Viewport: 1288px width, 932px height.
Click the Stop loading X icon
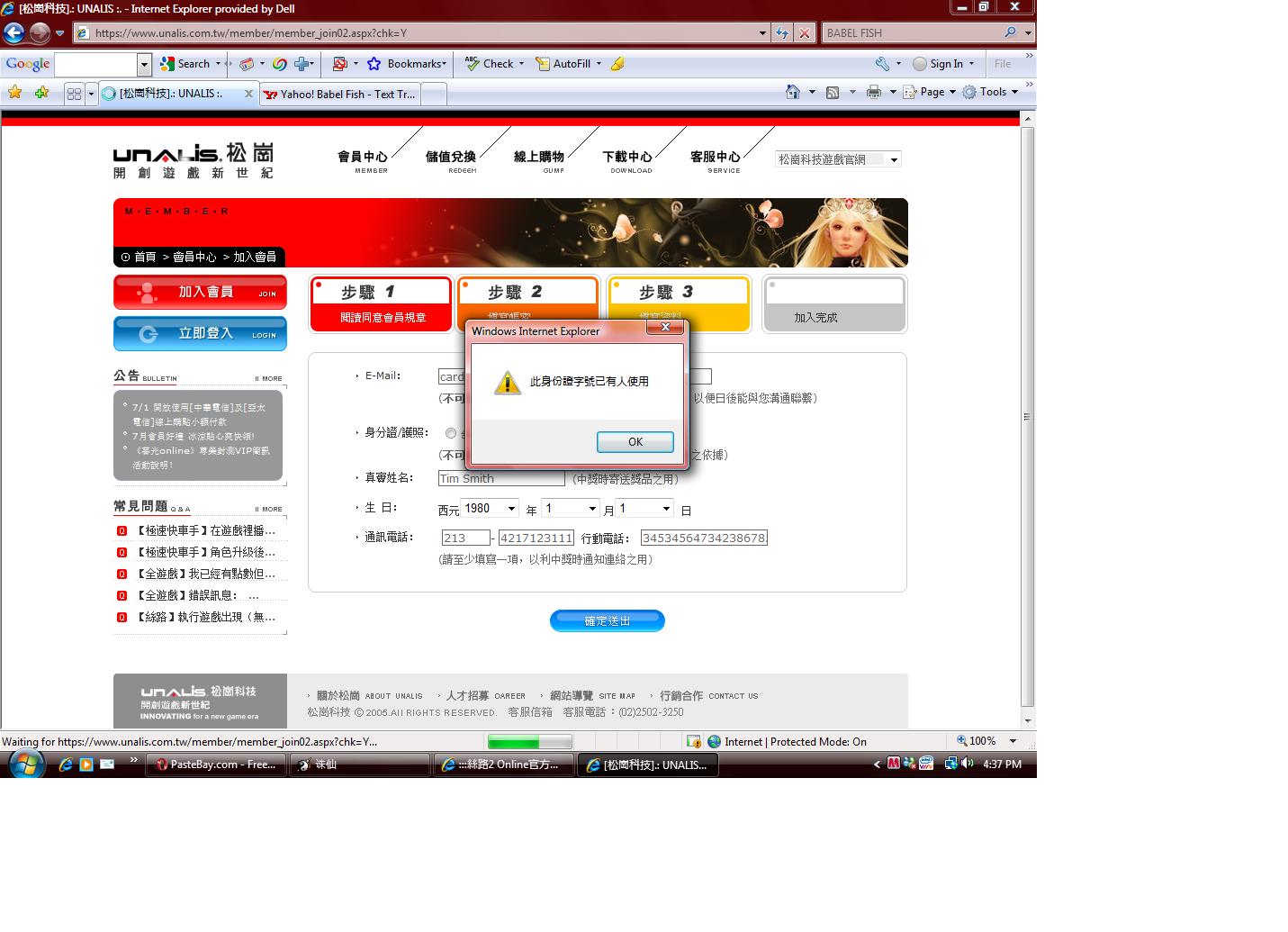point(805,33)
